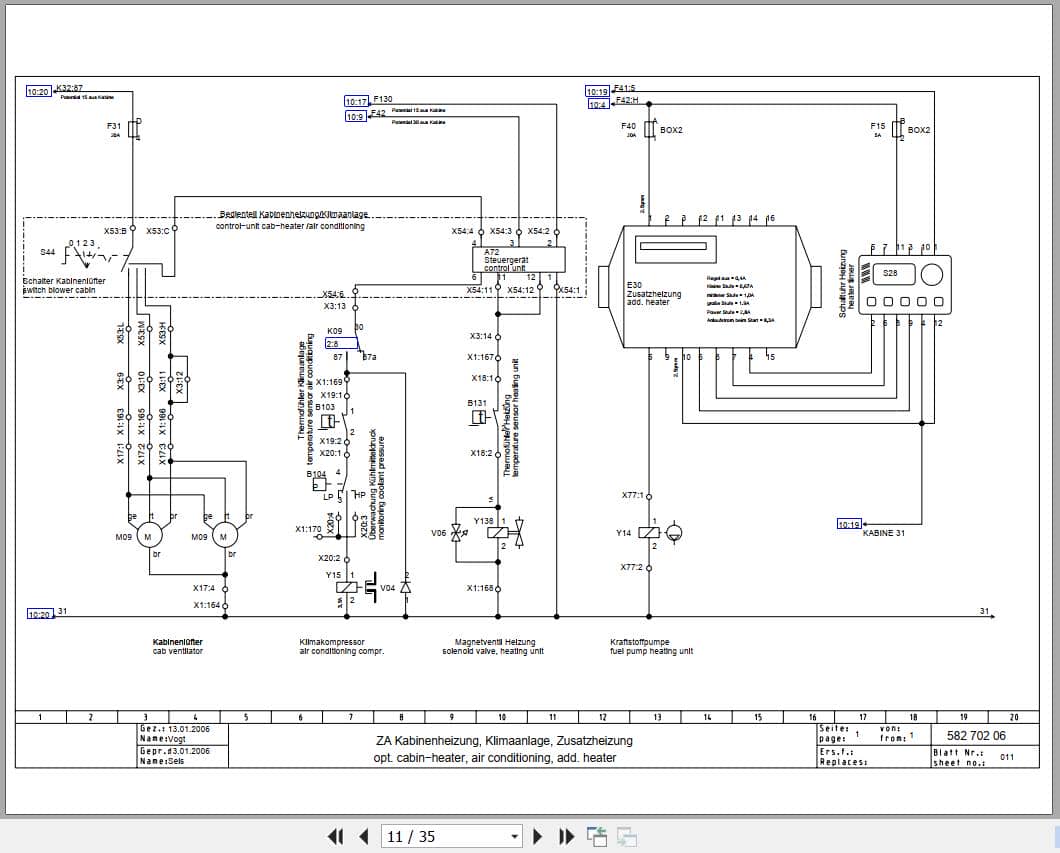Click the X77:1 terminal label
Screen dimensions: 1060x853
coord(633,495)
